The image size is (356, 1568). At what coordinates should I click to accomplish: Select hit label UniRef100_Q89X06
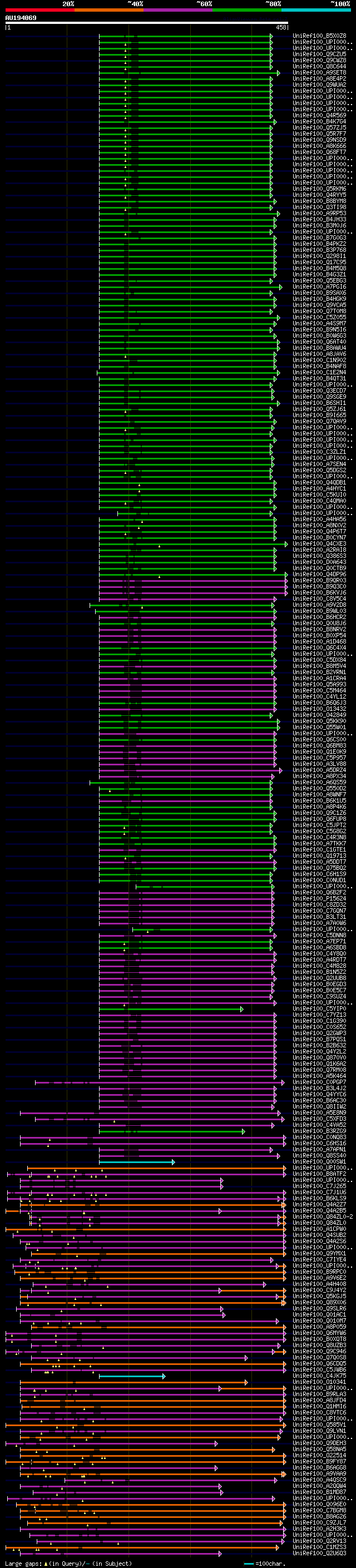[x=319, y=1302]
